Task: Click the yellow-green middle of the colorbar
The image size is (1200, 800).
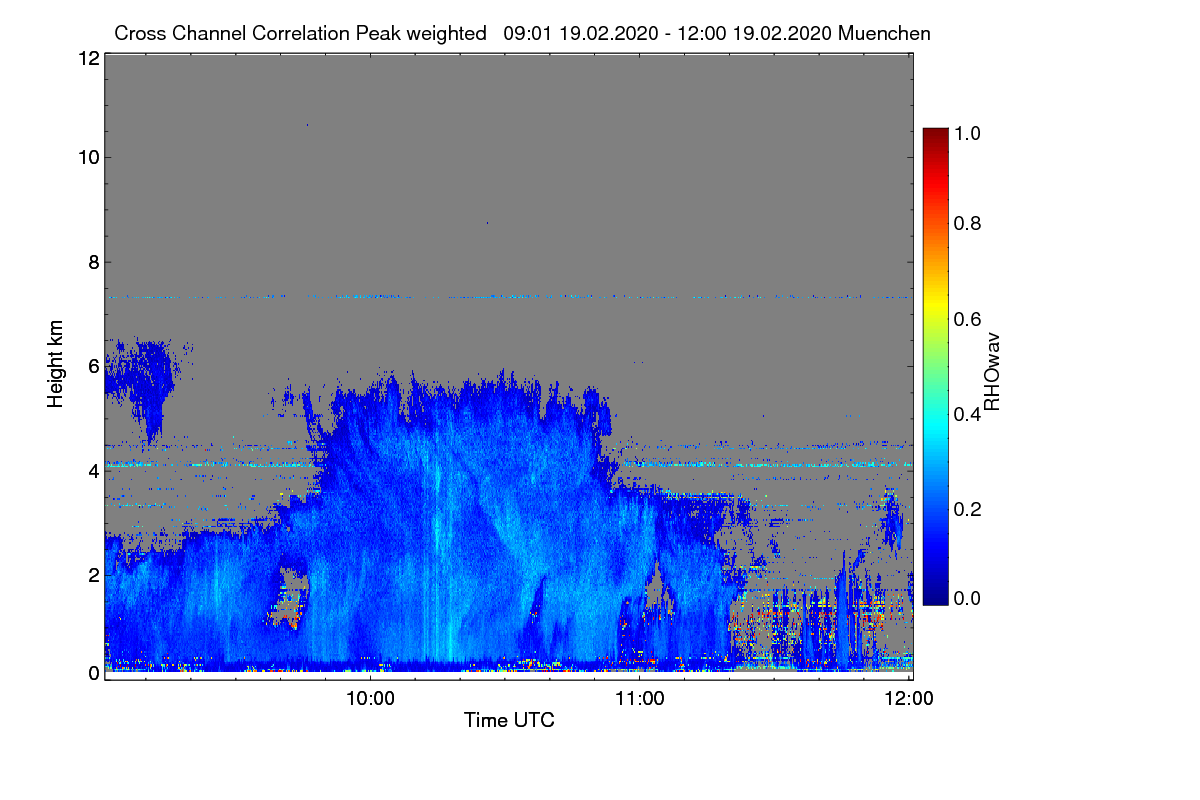Action: pos(935,340)
